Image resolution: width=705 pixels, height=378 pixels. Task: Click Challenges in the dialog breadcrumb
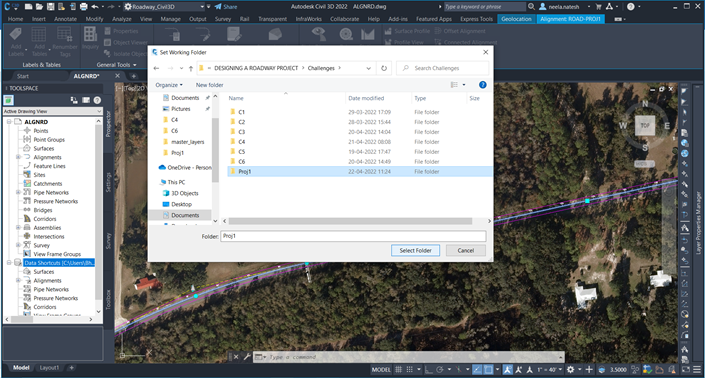click(321, 68)
